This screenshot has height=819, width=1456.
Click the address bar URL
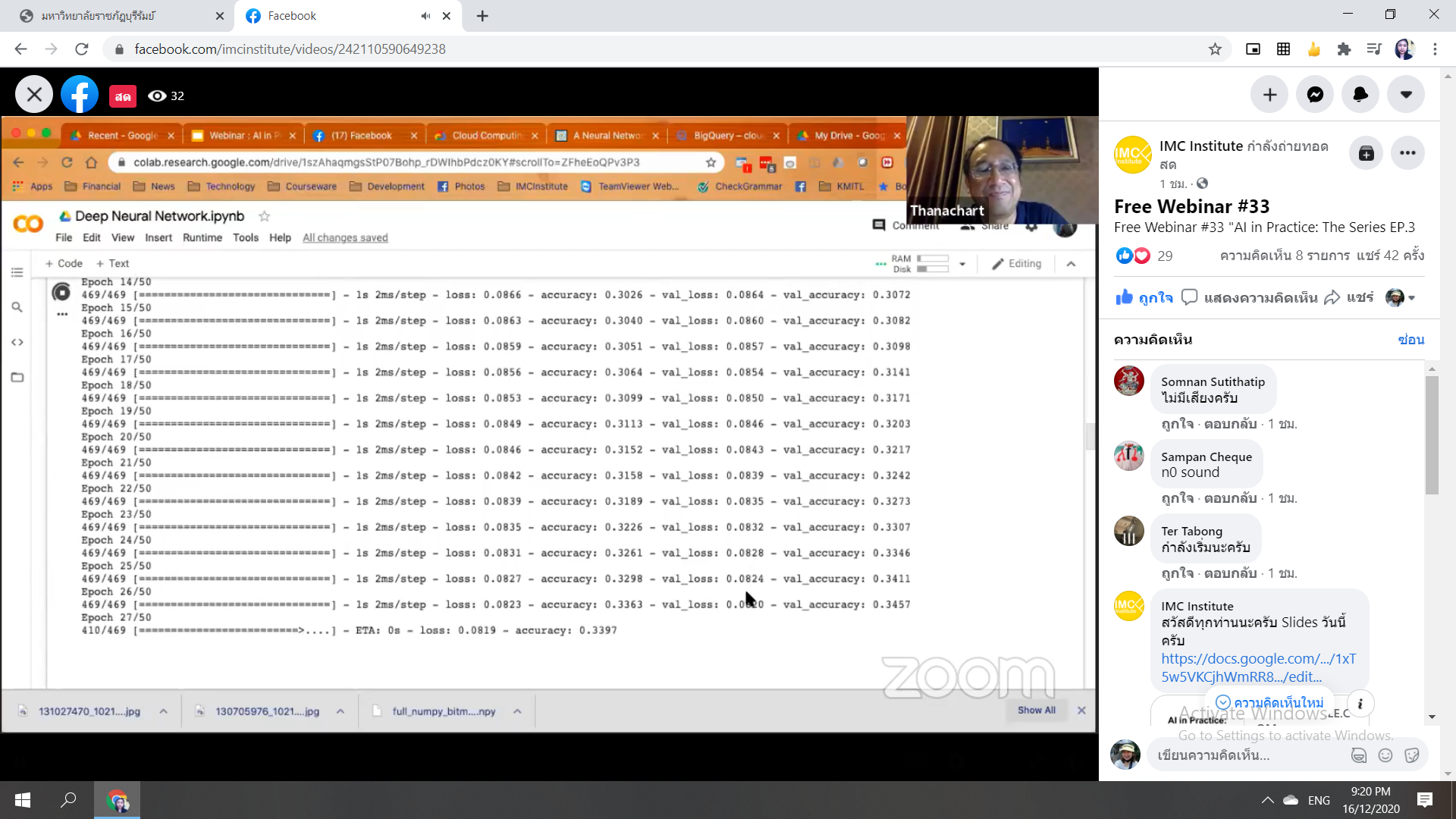(x=290, y=49)
